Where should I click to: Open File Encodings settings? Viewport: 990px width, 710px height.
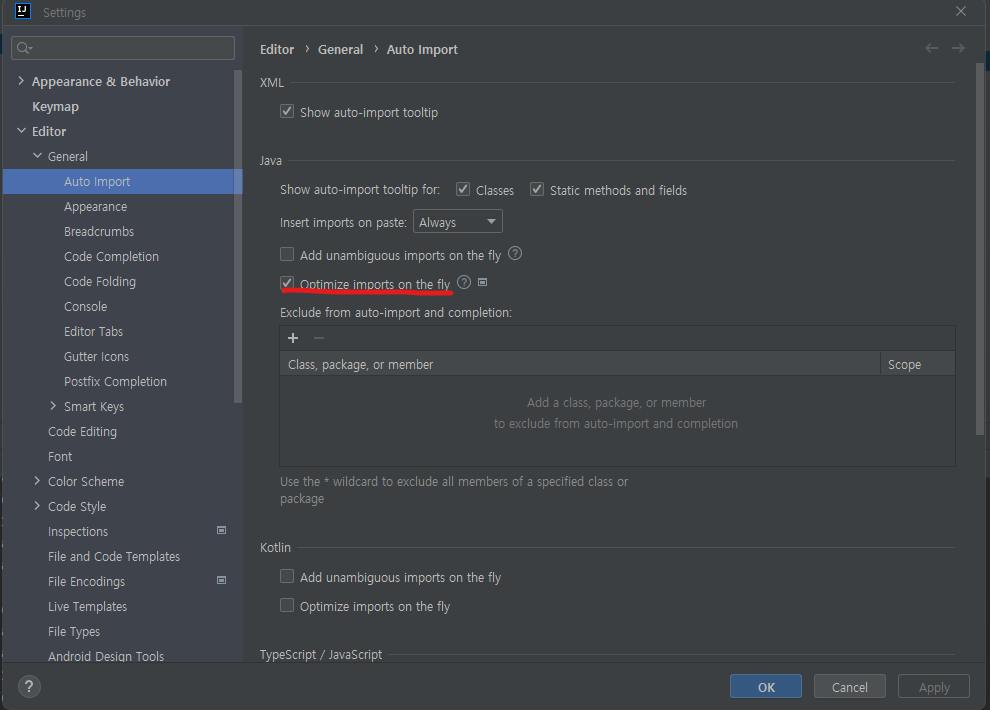tap(86, 582)
